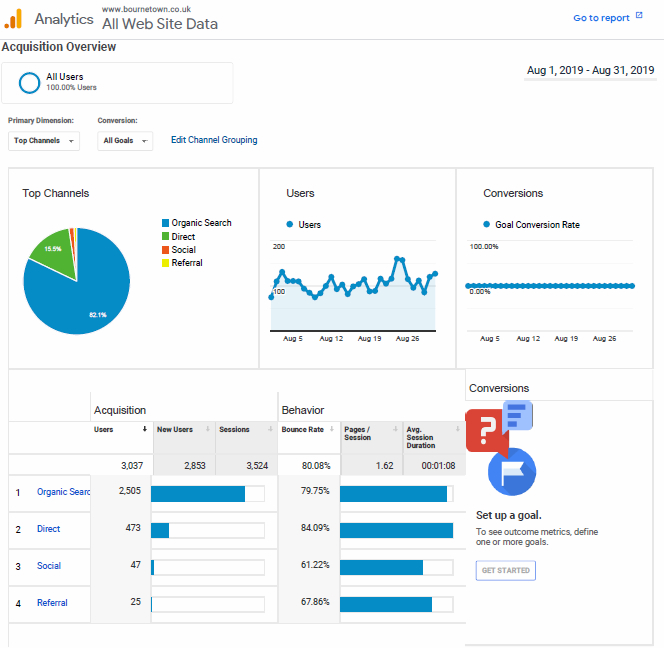Click the Conversions table section header
Image resolution: width=664 pixels, height=648 pixels.
coord(499,388)
